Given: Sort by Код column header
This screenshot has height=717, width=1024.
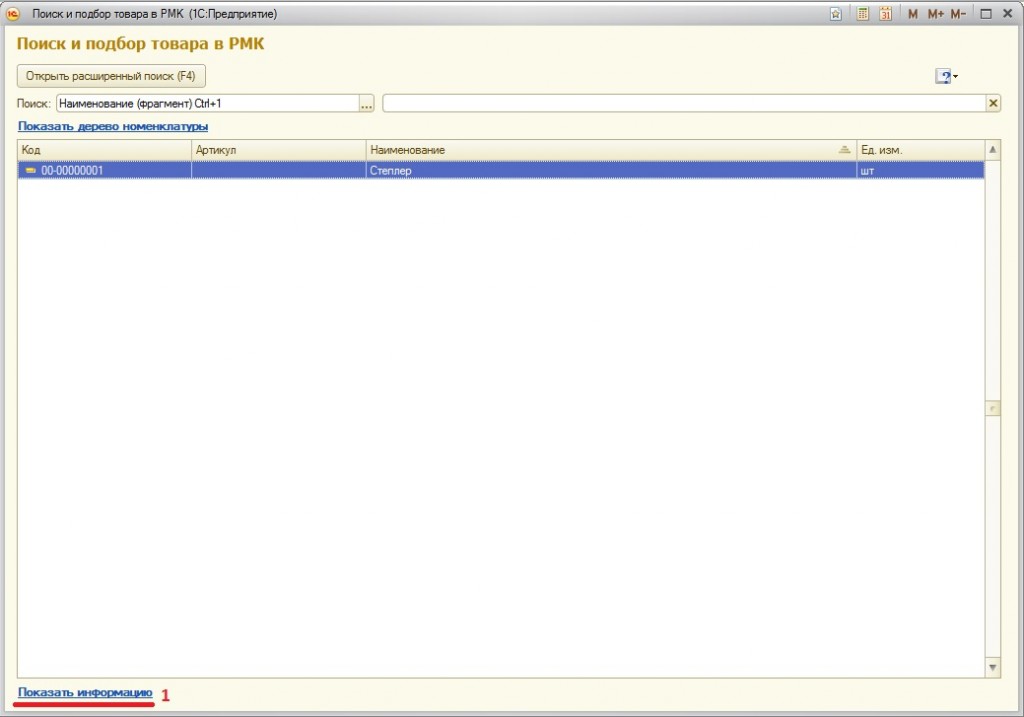Looking at the screenshot, I should (104, 150).
